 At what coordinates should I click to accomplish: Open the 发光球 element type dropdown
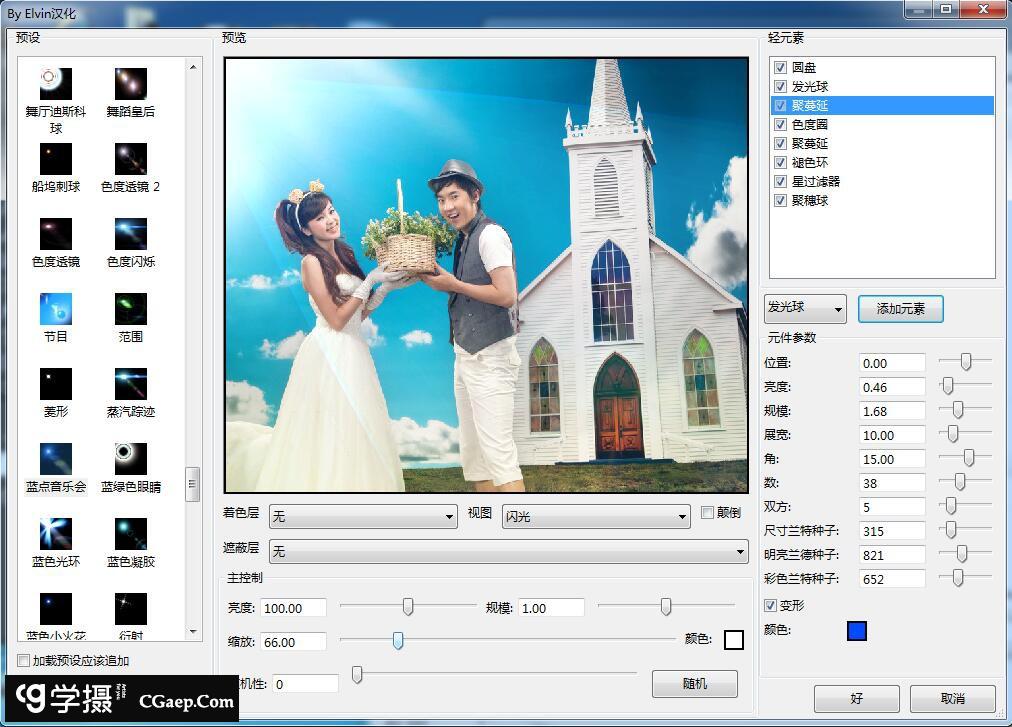805,309
